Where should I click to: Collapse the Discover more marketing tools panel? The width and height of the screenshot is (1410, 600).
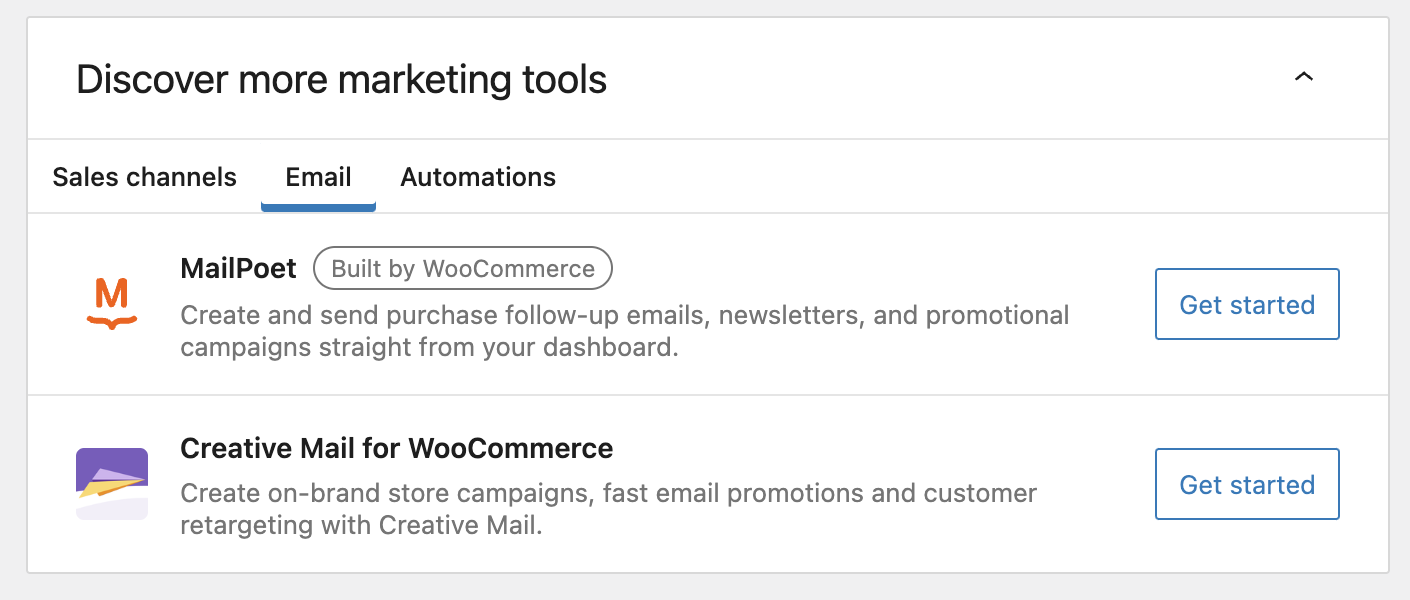(x=1303, y=77)
